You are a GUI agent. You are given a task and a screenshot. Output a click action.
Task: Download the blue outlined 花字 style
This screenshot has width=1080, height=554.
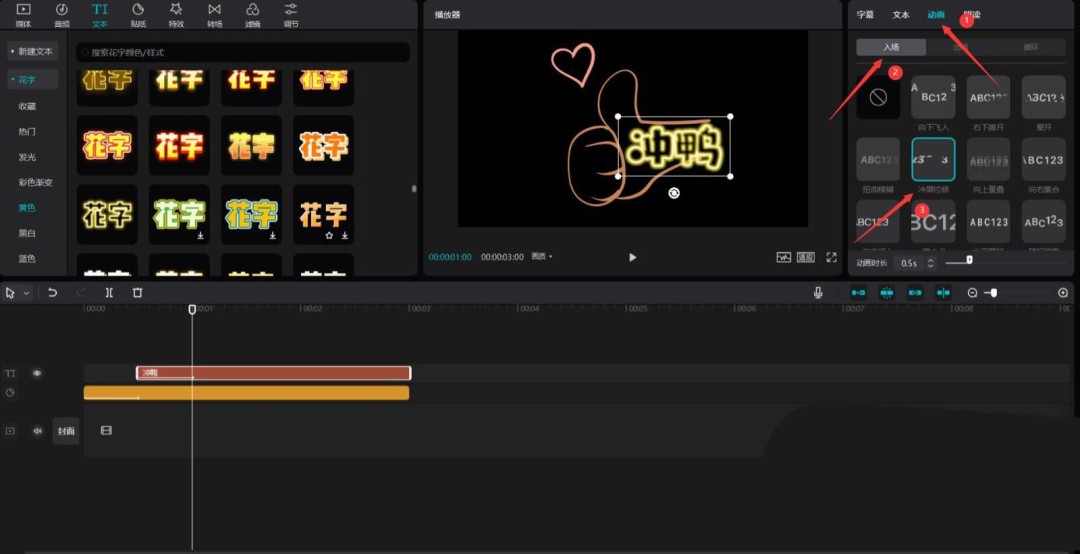point(273,236)
